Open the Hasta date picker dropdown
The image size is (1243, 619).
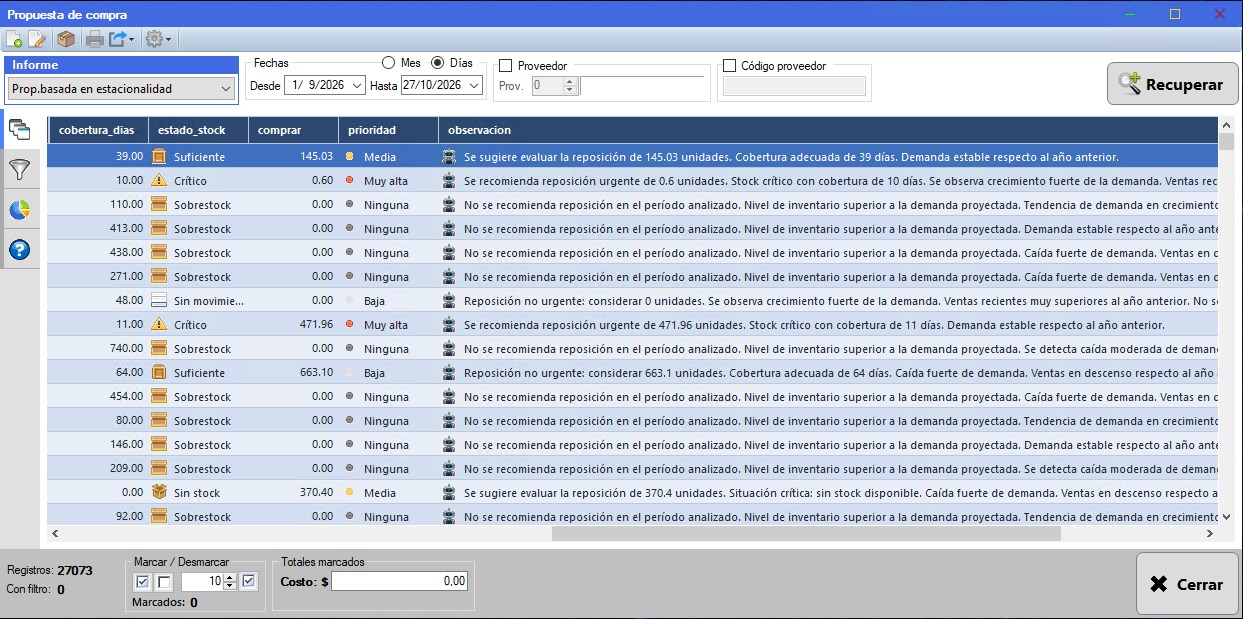pos(473,86)
